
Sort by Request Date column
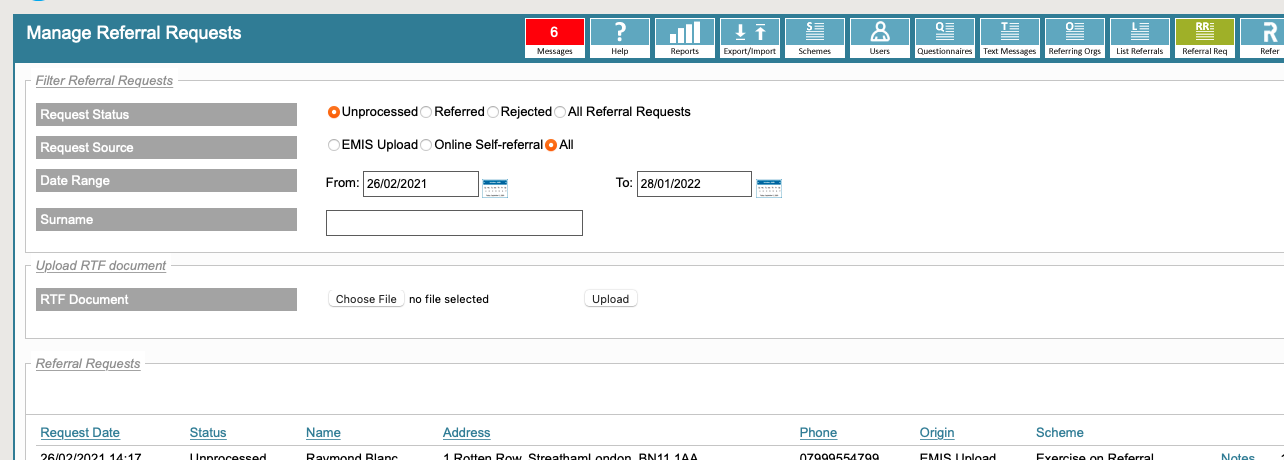[x=80, y=433]
